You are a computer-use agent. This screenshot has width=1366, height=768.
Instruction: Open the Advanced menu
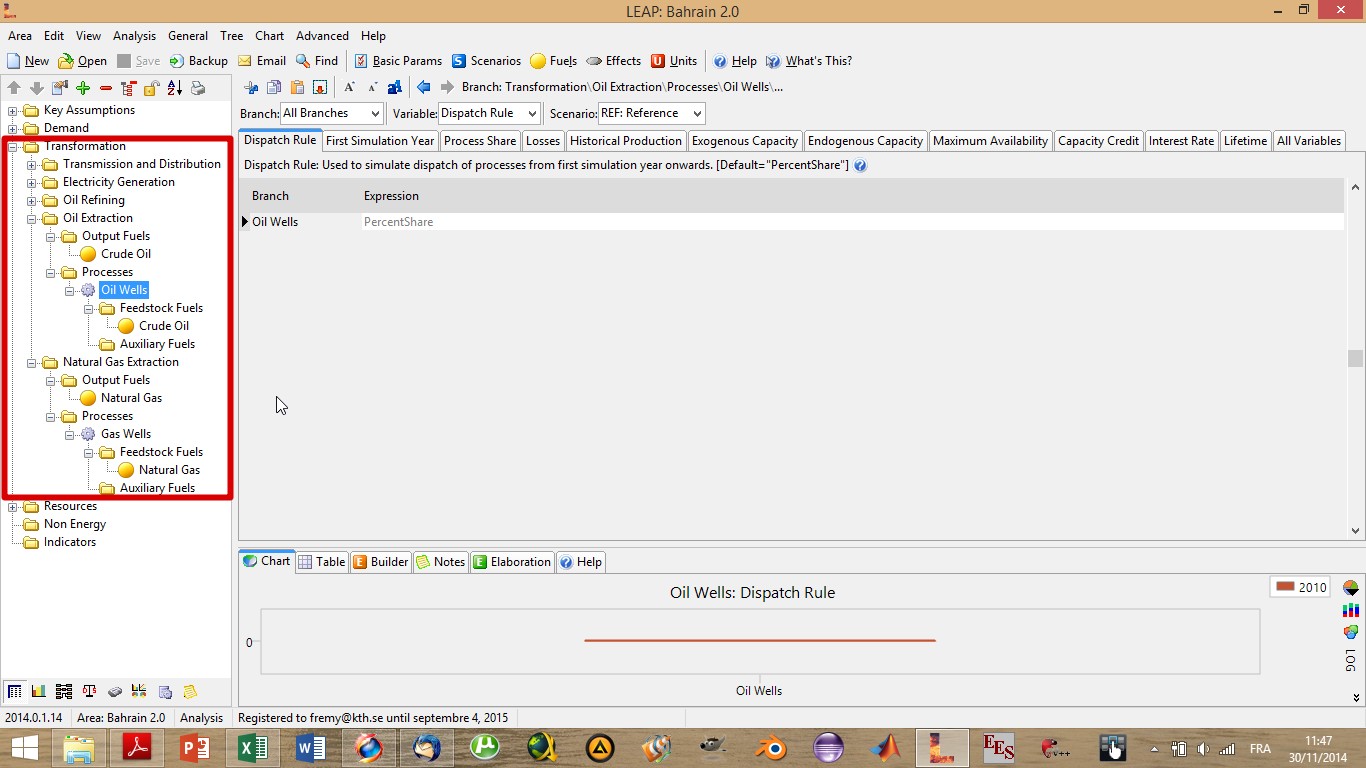click(x=322, y=36)
